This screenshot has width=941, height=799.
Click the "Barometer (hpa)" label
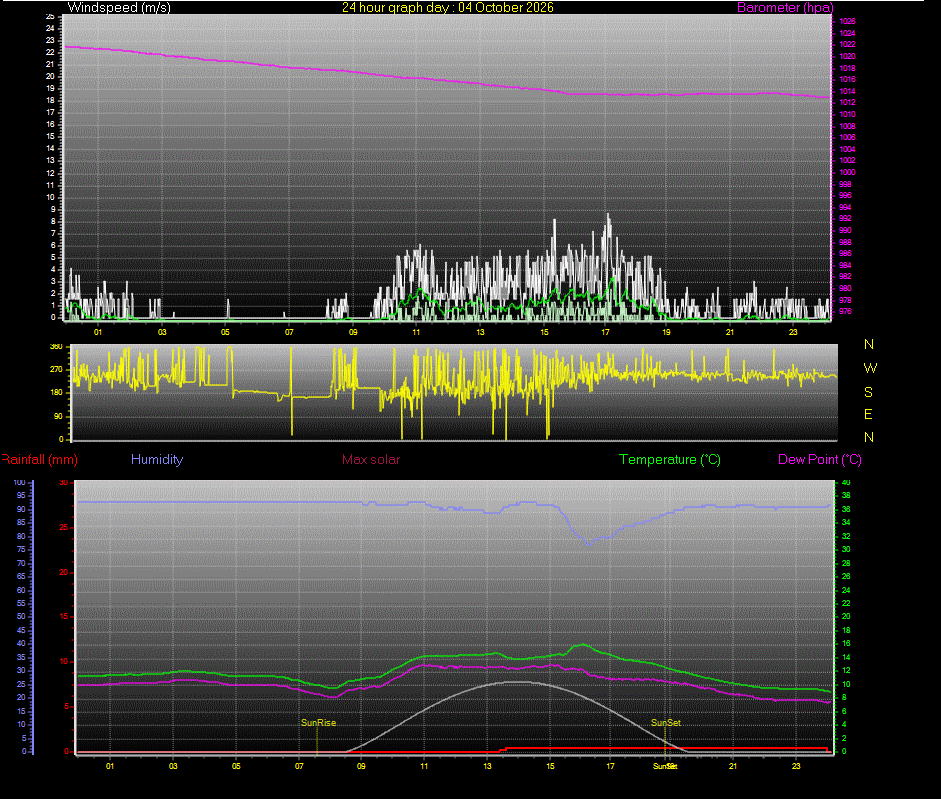tap(785, 8)
